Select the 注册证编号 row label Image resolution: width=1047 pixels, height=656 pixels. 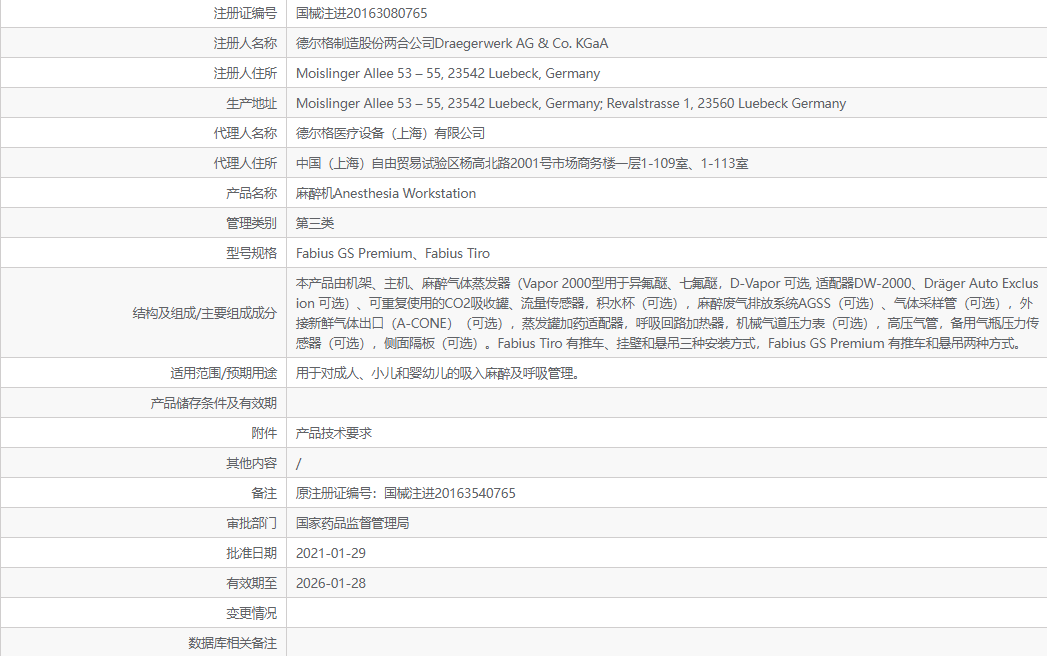click(245, 13)
